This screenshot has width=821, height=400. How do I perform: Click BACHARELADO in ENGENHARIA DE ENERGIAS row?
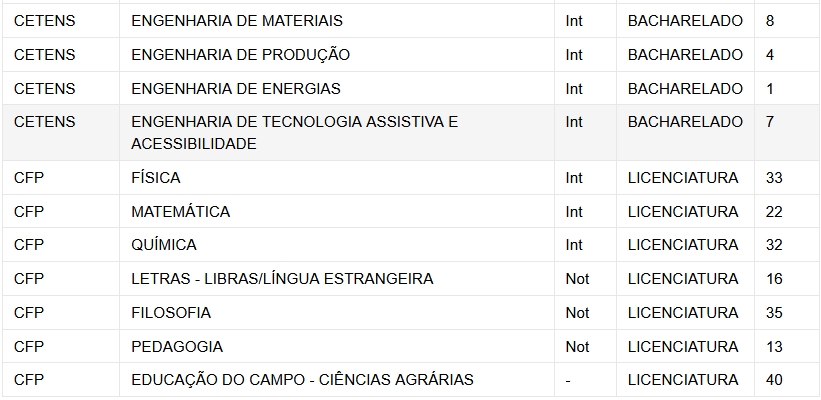685,88
